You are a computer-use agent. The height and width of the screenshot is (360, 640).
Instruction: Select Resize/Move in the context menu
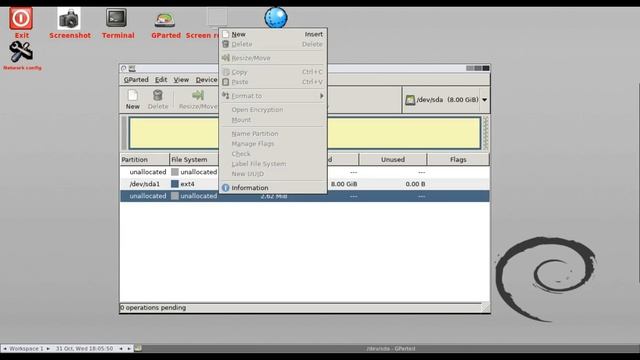click(273, 58)
